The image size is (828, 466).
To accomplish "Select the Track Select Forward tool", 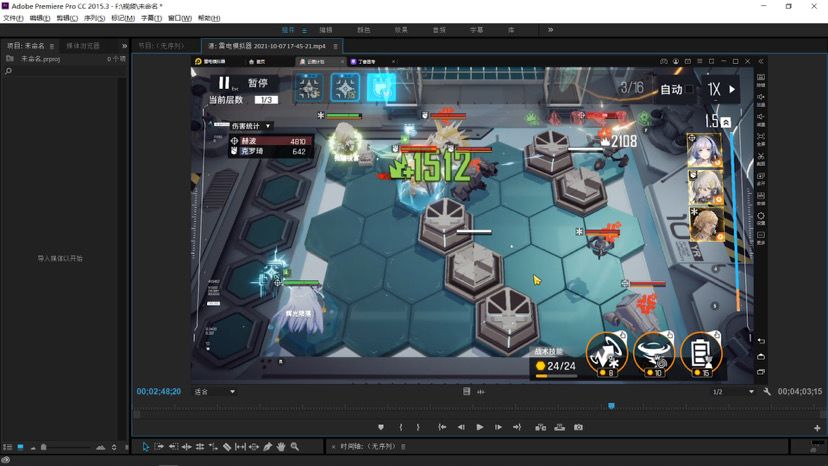I will (159, 446).
